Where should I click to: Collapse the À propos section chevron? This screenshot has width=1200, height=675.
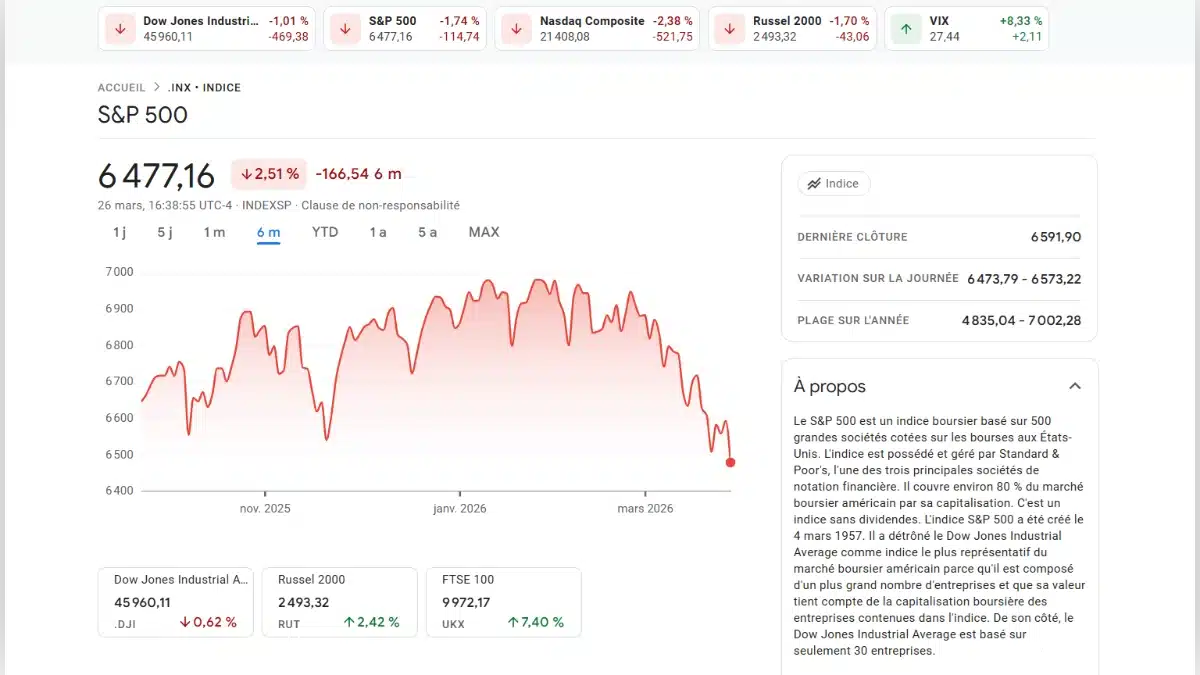coord(1075,385)
